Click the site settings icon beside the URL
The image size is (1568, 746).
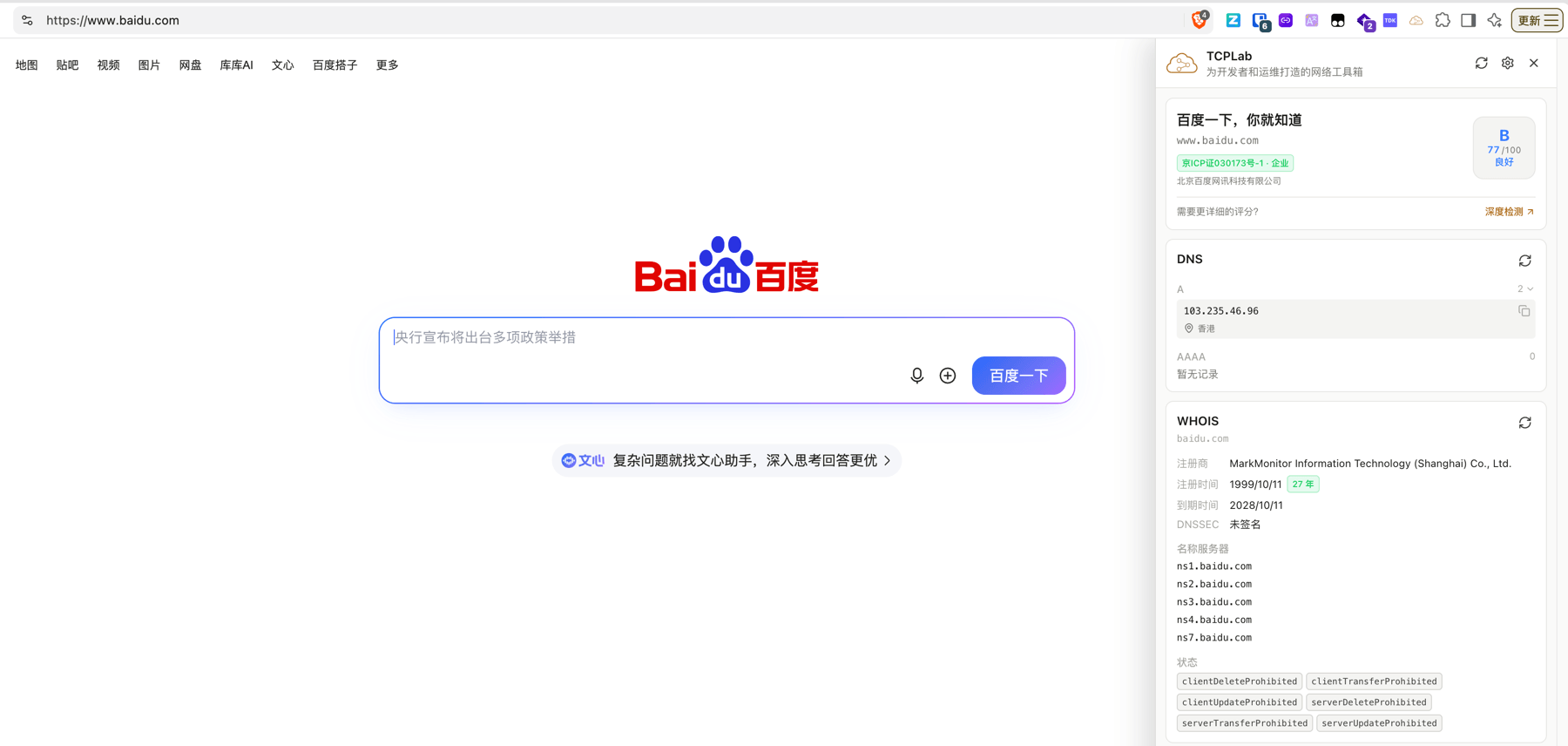[27, 20]
